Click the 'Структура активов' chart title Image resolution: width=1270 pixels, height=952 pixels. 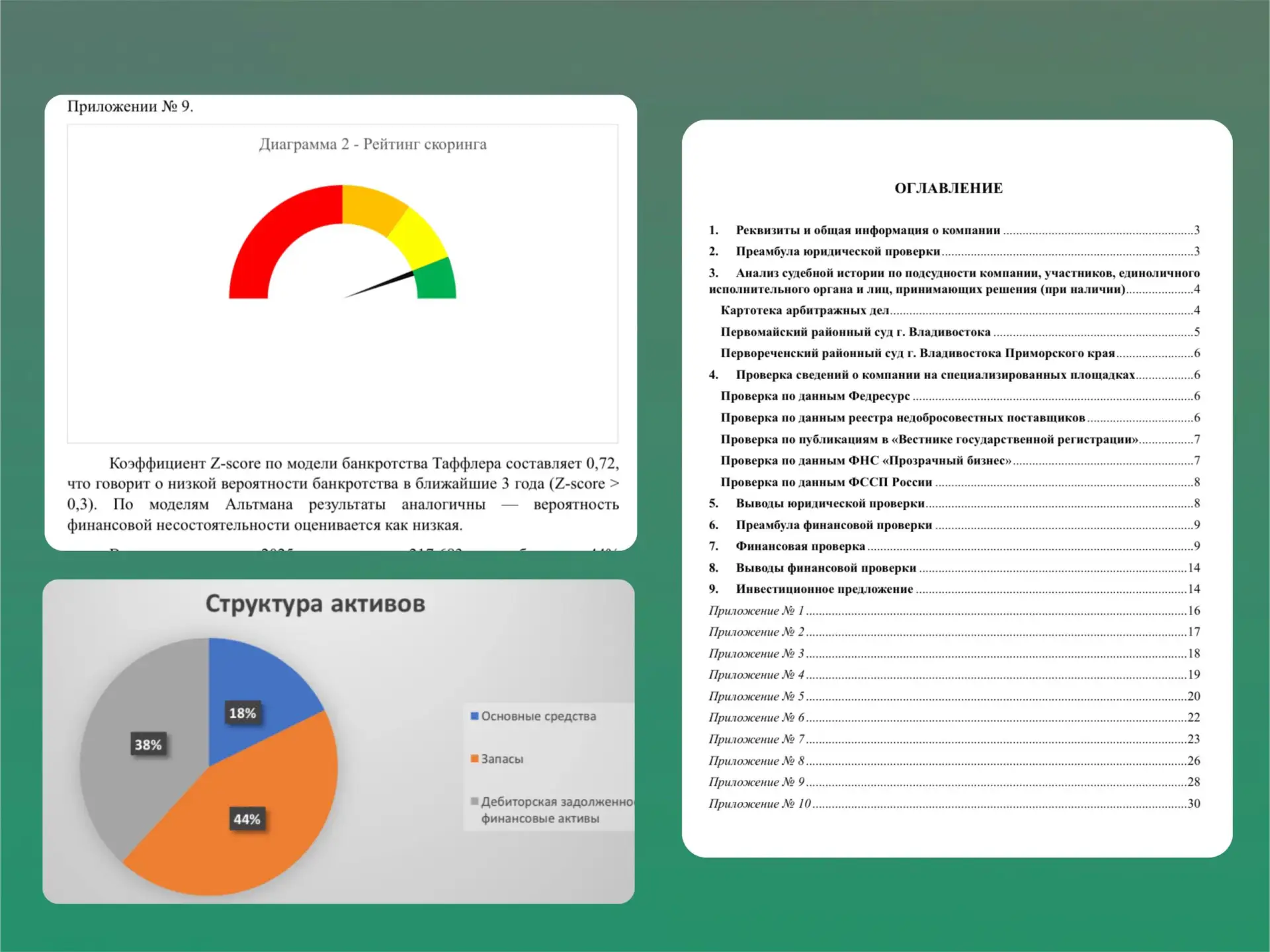click(x=315, y=604)
